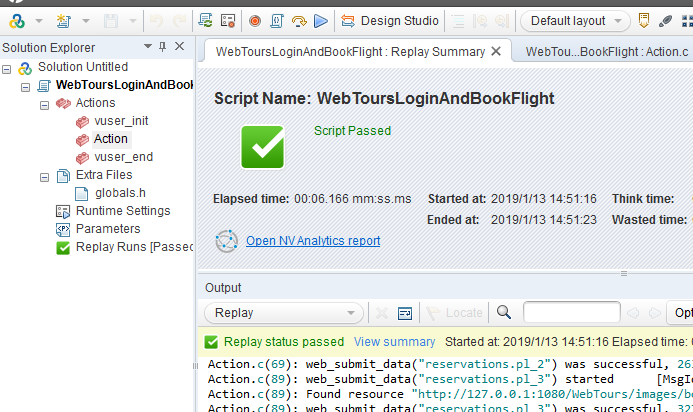Select the WebToursLoginAndBookFlight script node

pyautogui.click(x=124, y=84)
